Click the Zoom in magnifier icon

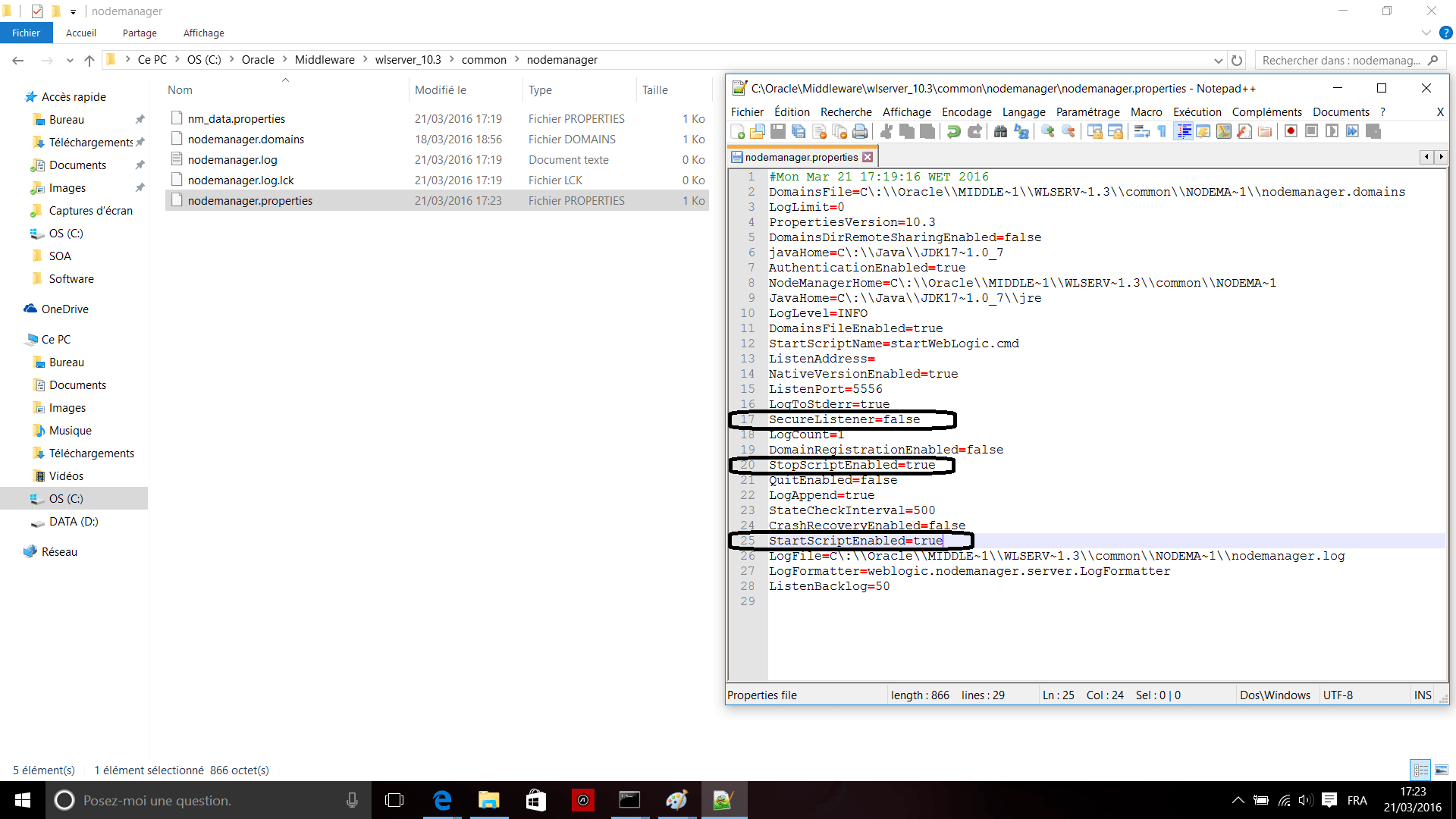pos(1048,132)
